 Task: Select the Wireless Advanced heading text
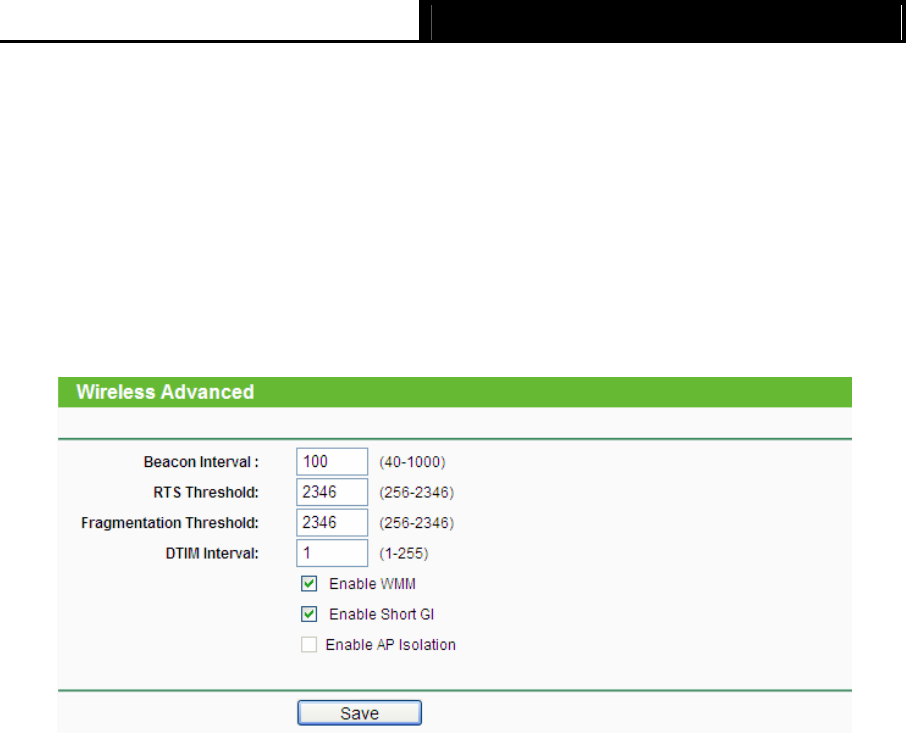tap(165, 392)
